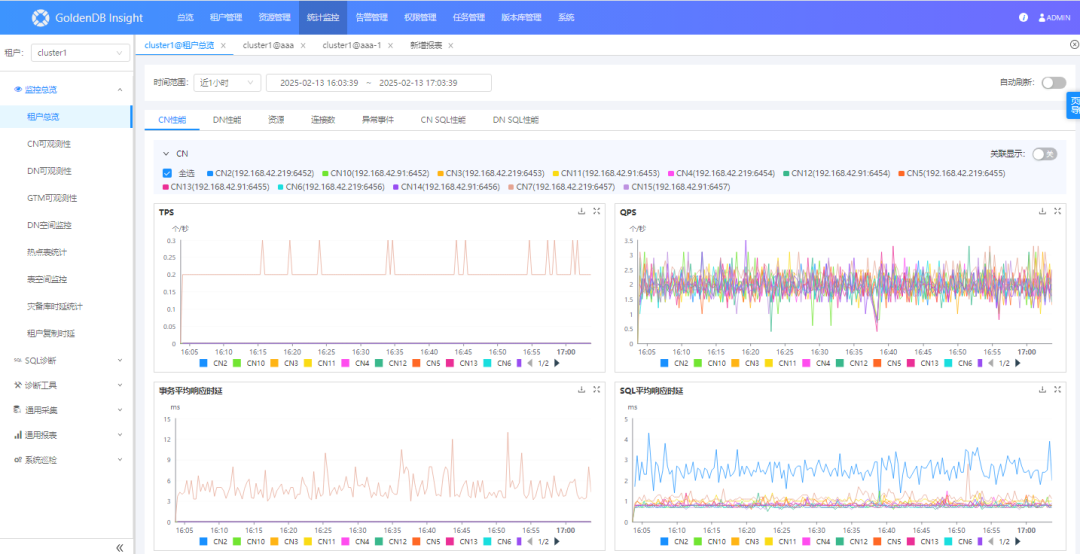Expand the QPS chart to fullscreen

point(1057,212)
